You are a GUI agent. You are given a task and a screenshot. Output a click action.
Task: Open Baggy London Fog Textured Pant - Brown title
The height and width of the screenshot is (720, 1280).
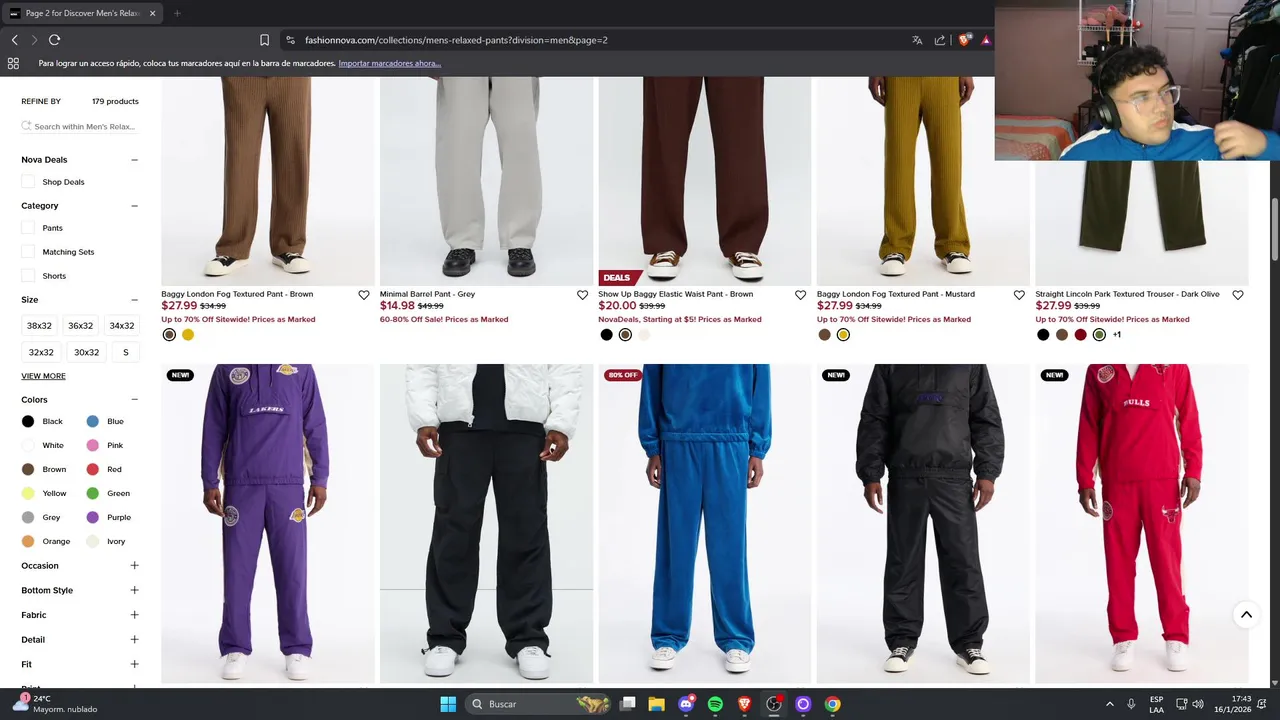point(237,294)
